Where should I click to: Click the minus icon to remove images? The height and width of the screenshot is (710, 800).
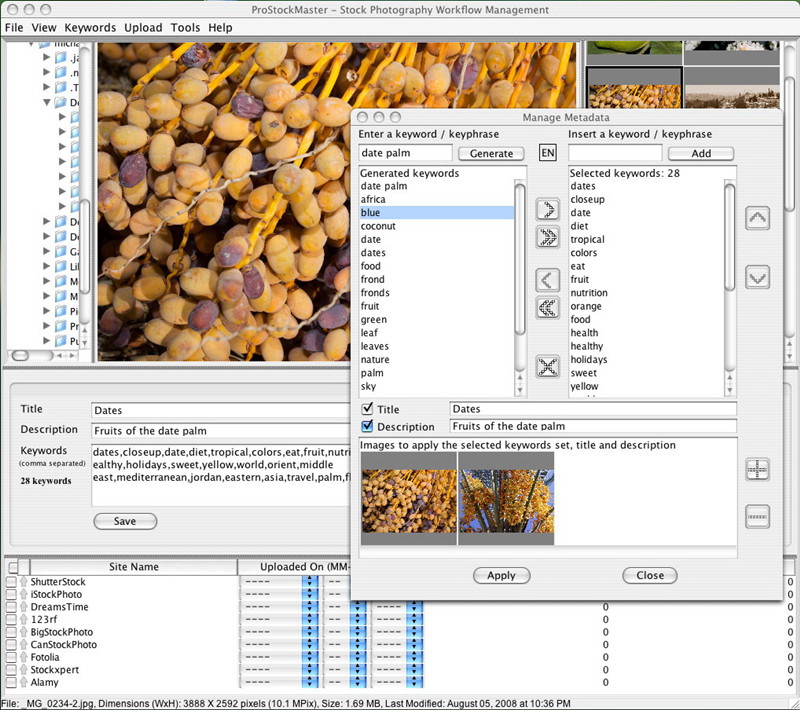pos(757,516)
